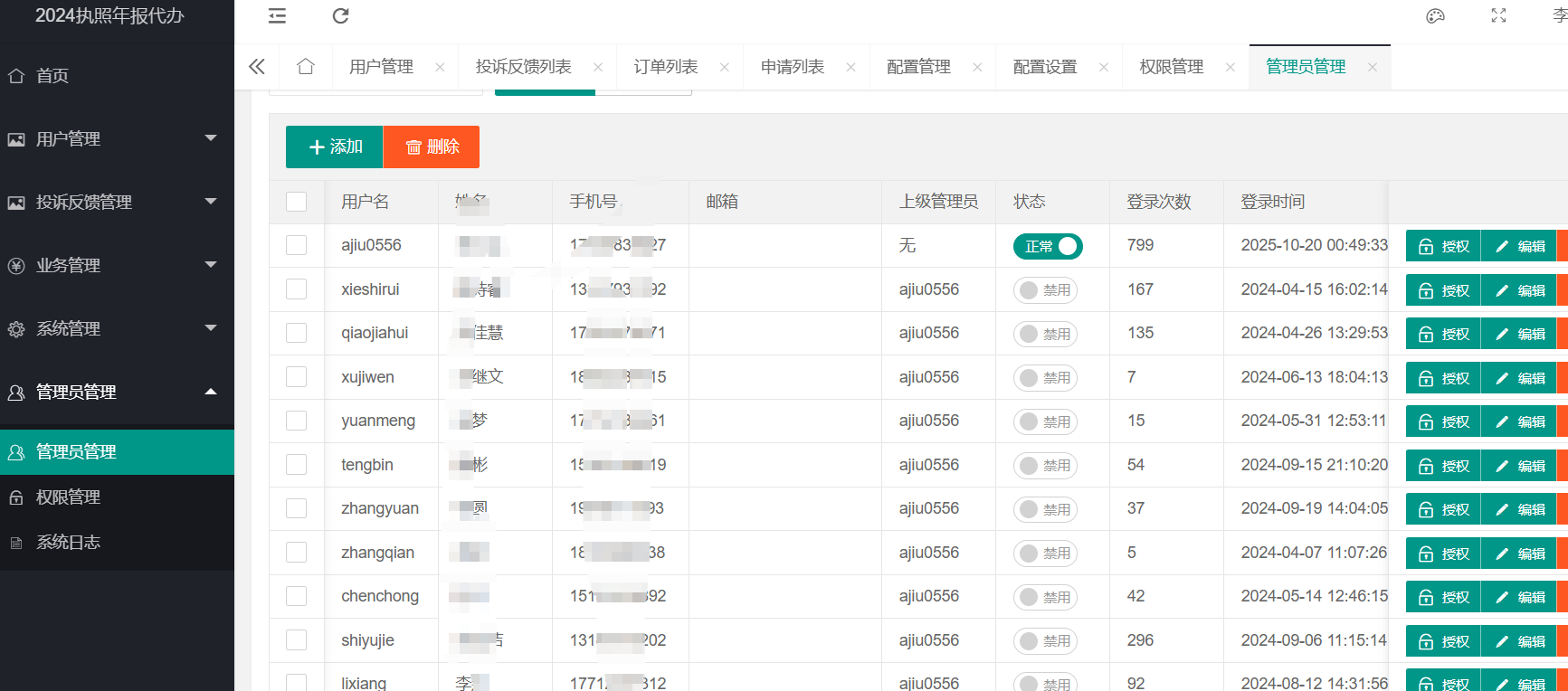Close the 订单列表 tab
Screen dimensions: 1568x691
point(725,68)
